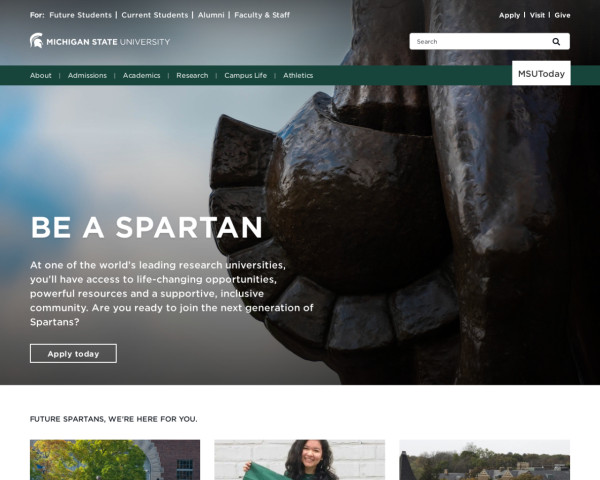Screen dimensions: 600x480
Task: Focus the Search input field
Action: [x=480, y=41]
